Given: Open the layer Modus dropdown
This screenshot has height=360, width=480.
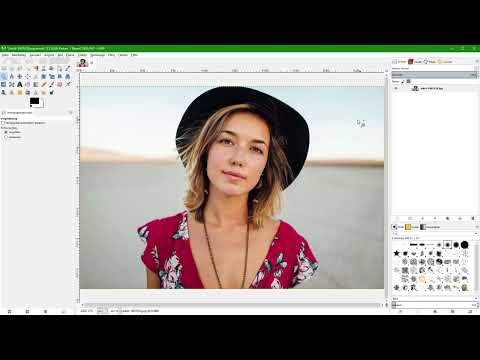Looking at the screenshot, I should point(434,68).
